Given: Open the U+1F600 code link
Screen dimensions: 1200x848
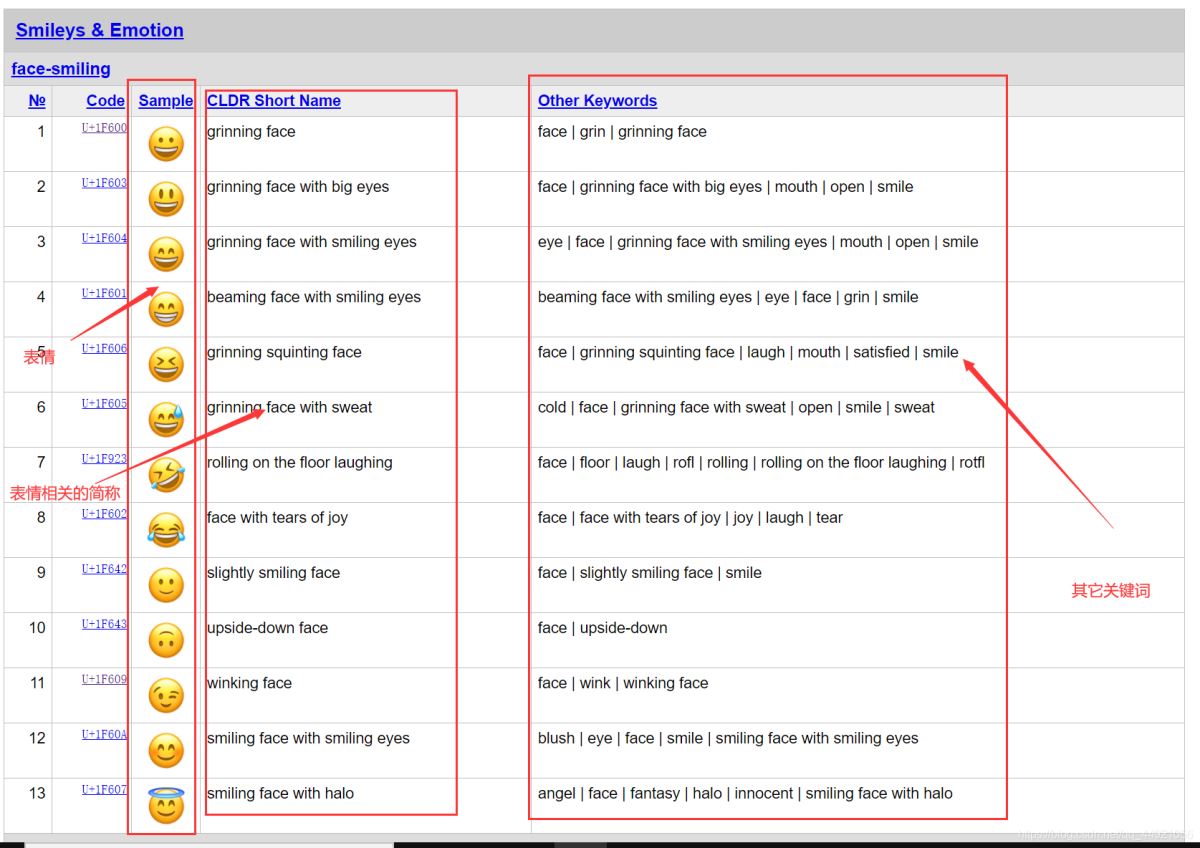Looking at the screenshot, I should pos(104,128).
